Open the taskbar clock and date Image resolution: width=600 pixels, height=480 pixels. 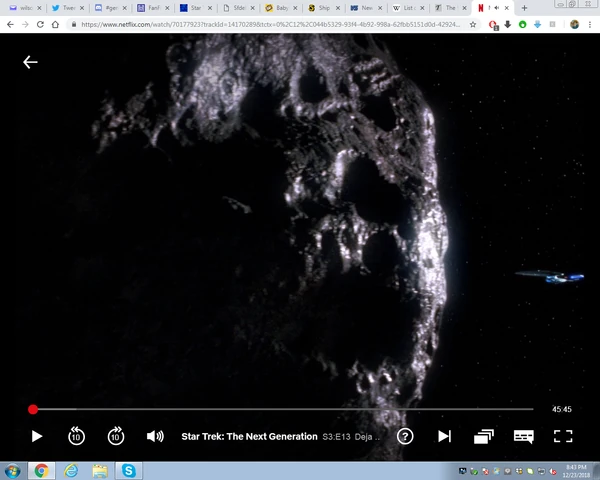click(x=576, y=471)
